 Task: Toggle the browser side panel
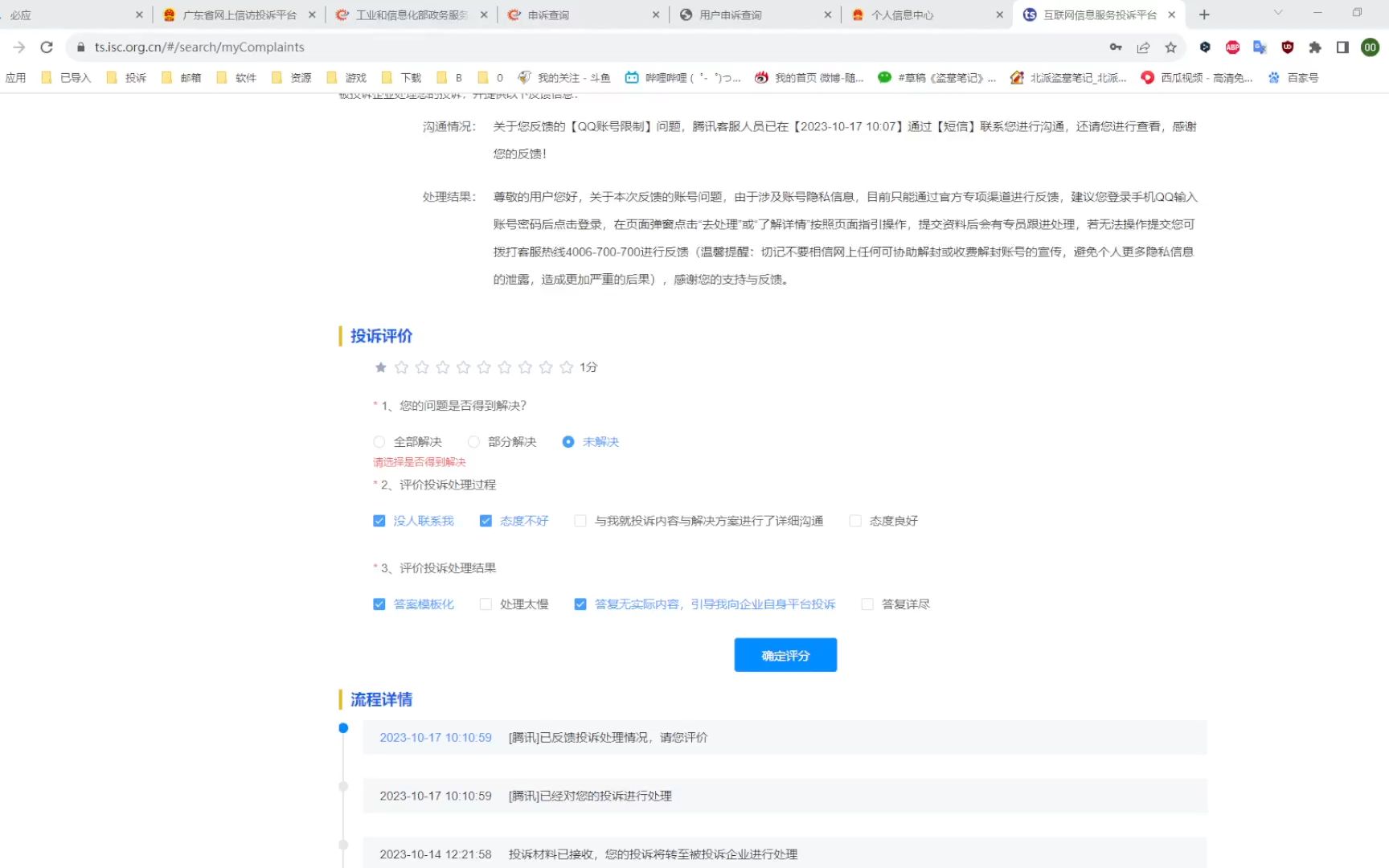click(x=1342, y=47)
